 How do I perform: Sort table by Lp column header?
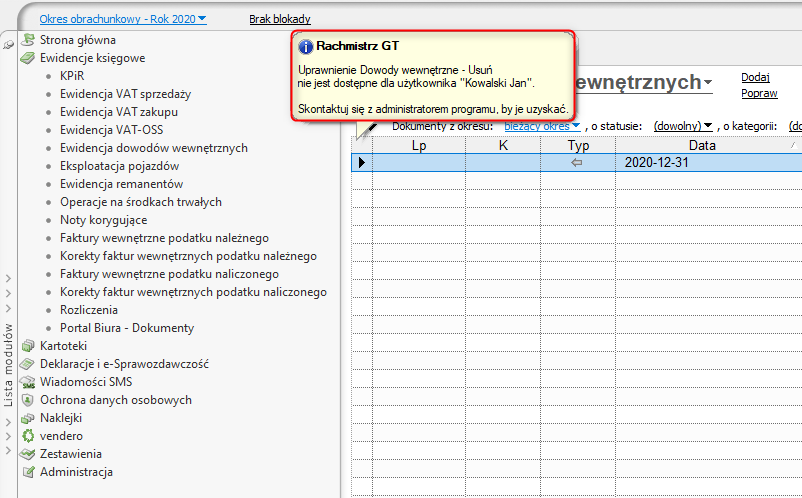pyautogui.click(x=419, y=145)
